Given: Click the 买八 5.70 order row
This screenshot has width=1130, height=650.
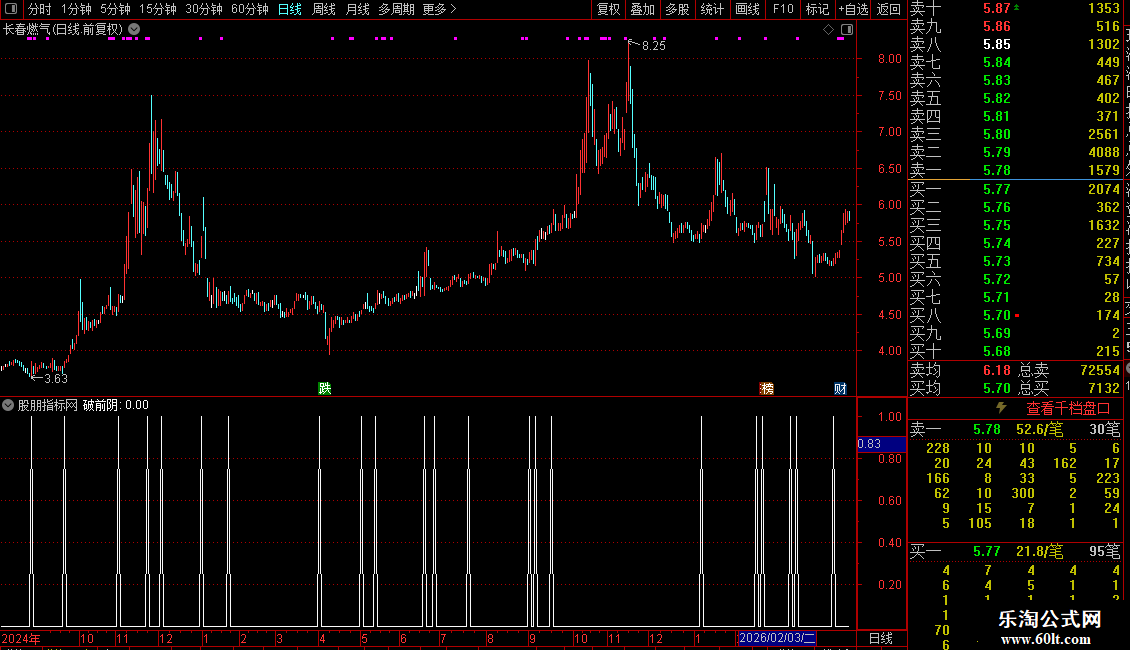Looking at the screenshot, I should pyautogui.click(x=1015, y=315).
